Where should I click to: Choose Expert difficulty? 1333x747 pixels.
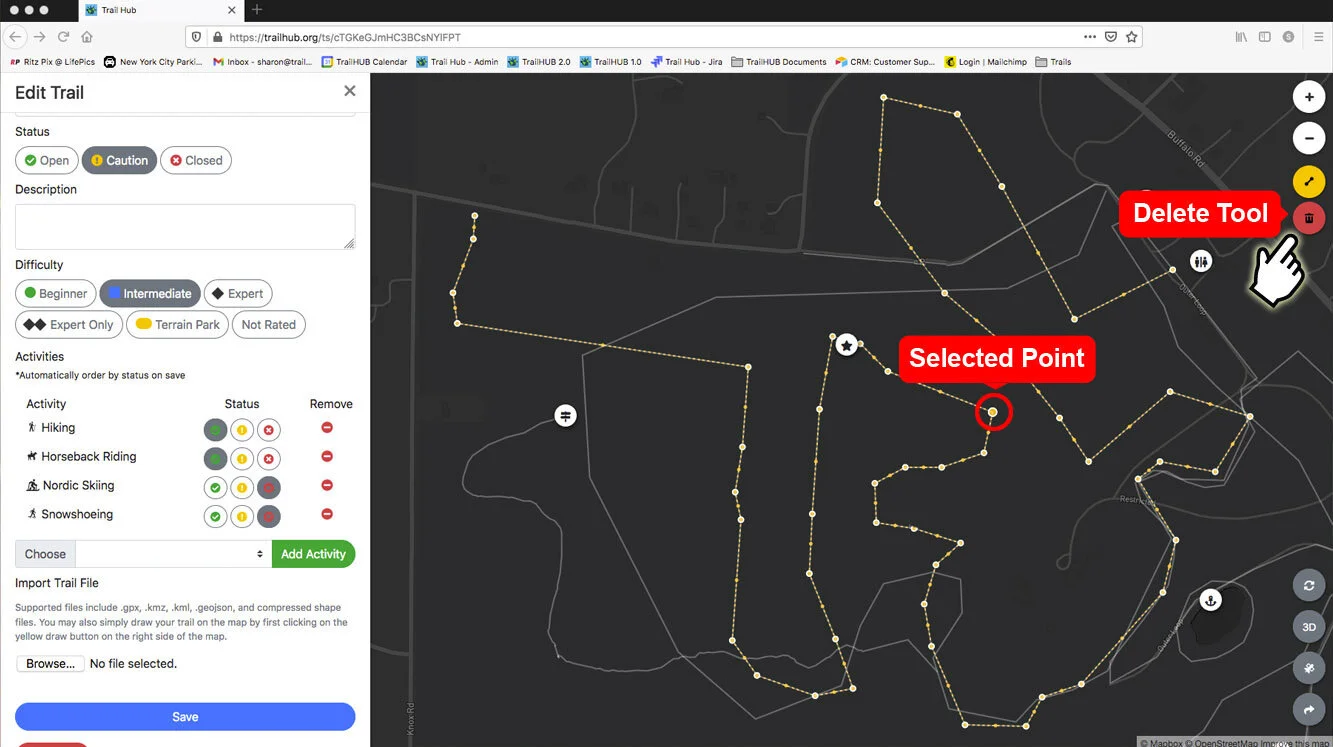[238, 294]
